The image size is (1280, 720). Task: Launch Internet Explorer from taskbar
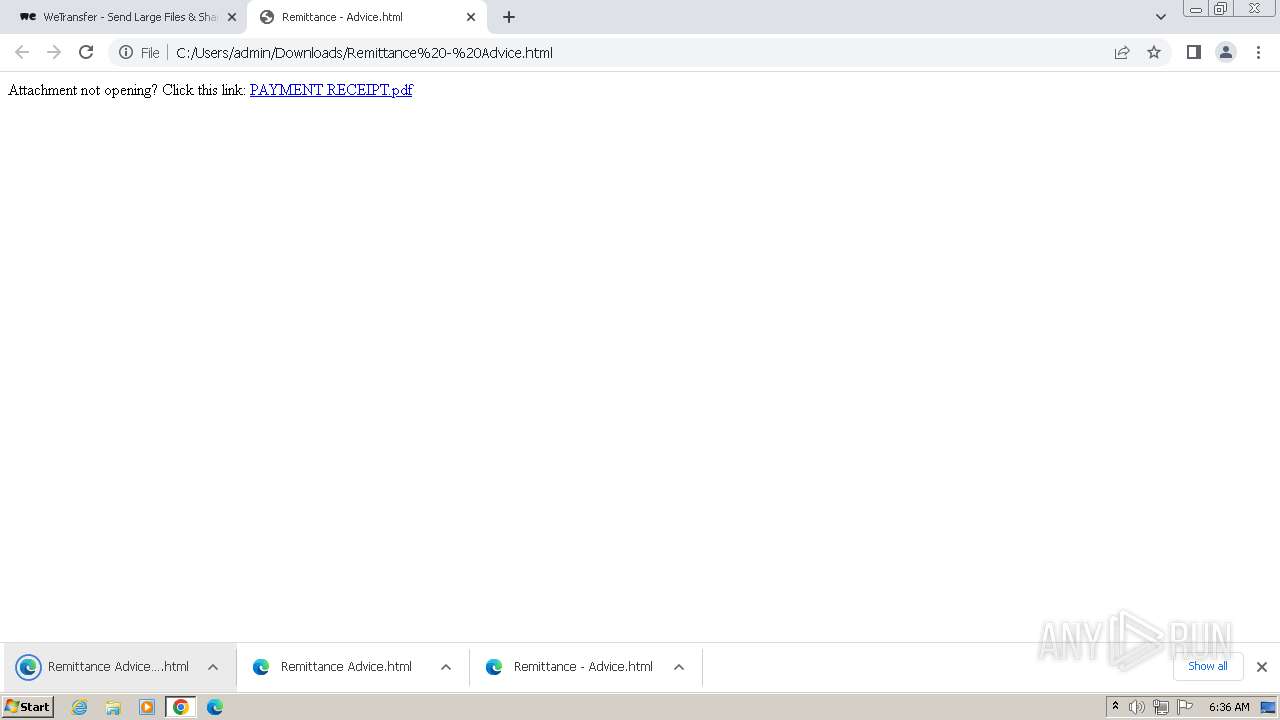coord(80,707)
